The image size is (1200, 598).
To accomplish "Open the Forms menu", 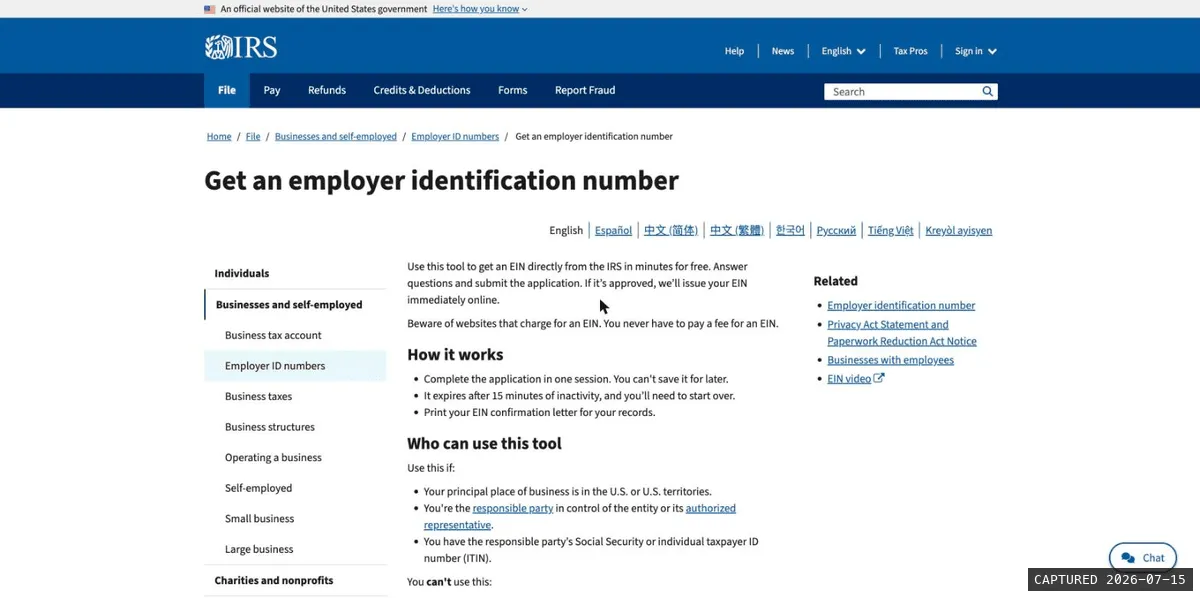I will pyautogui.click(x=513, y=90).
